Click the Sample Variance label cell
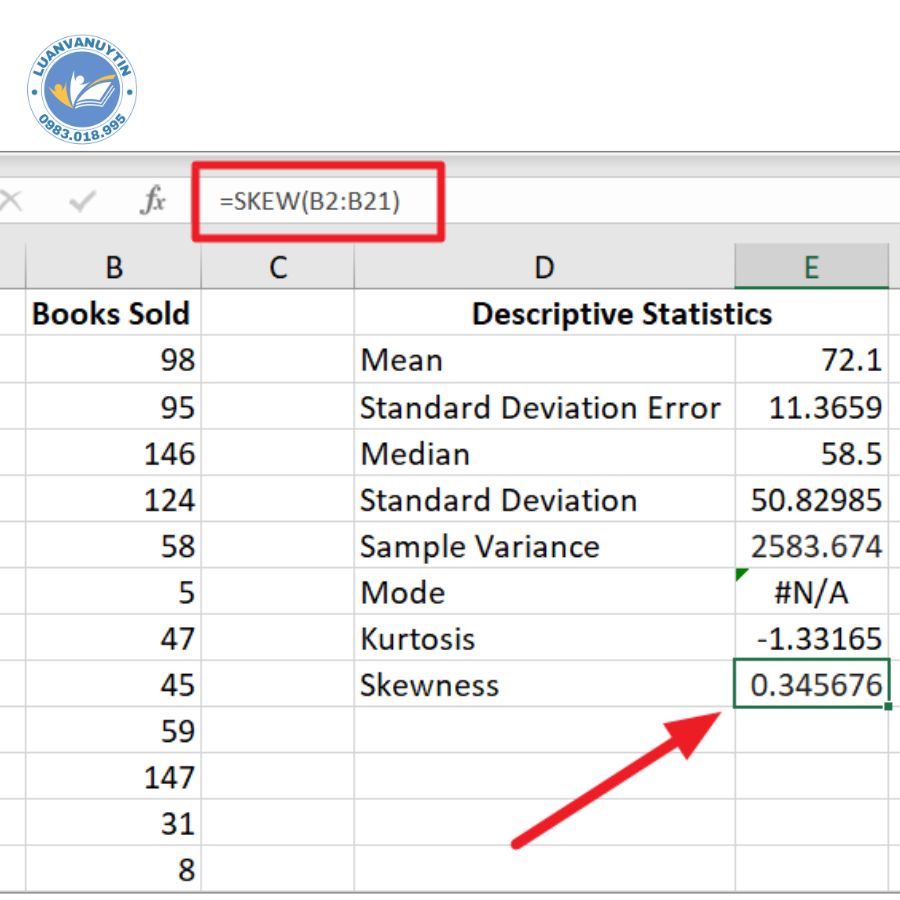900x900 pixels. click(x=544, y=547)
